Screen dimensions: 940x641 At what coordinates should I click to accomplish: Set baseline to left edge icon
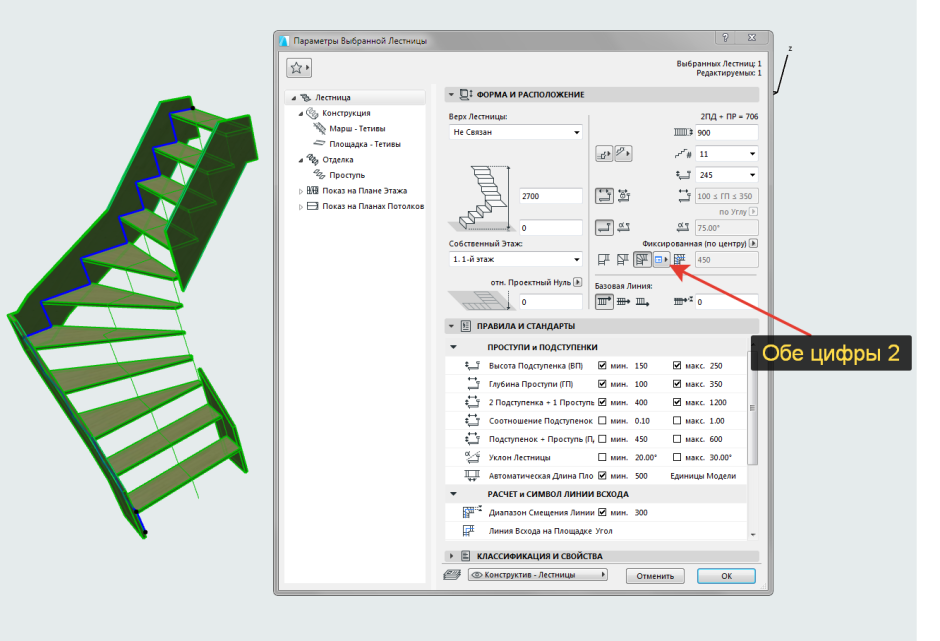click(x=604, y=302)
